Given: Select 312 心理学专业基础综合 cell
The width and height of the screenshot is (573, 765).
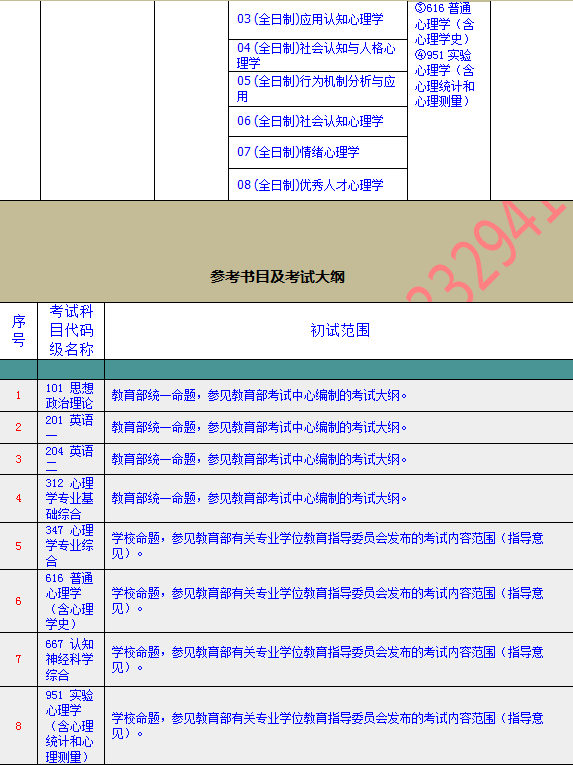Looking at the screenshot, I should click(x=69, y=498).
